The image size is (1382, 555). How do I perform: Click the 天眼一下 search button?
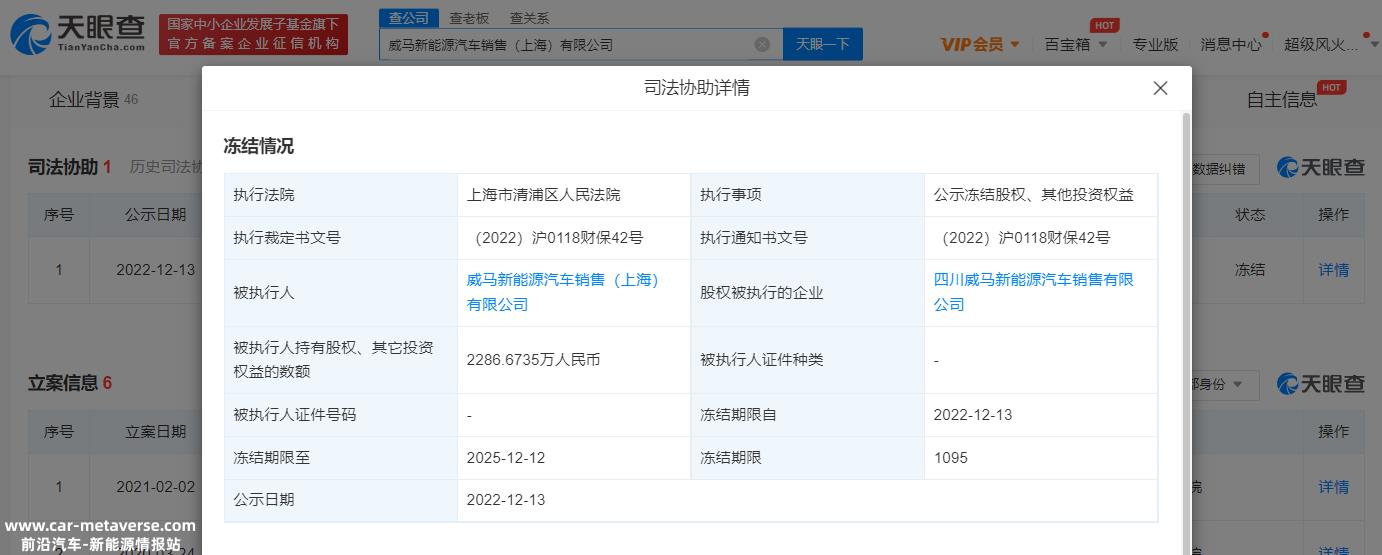pos(823,44)
